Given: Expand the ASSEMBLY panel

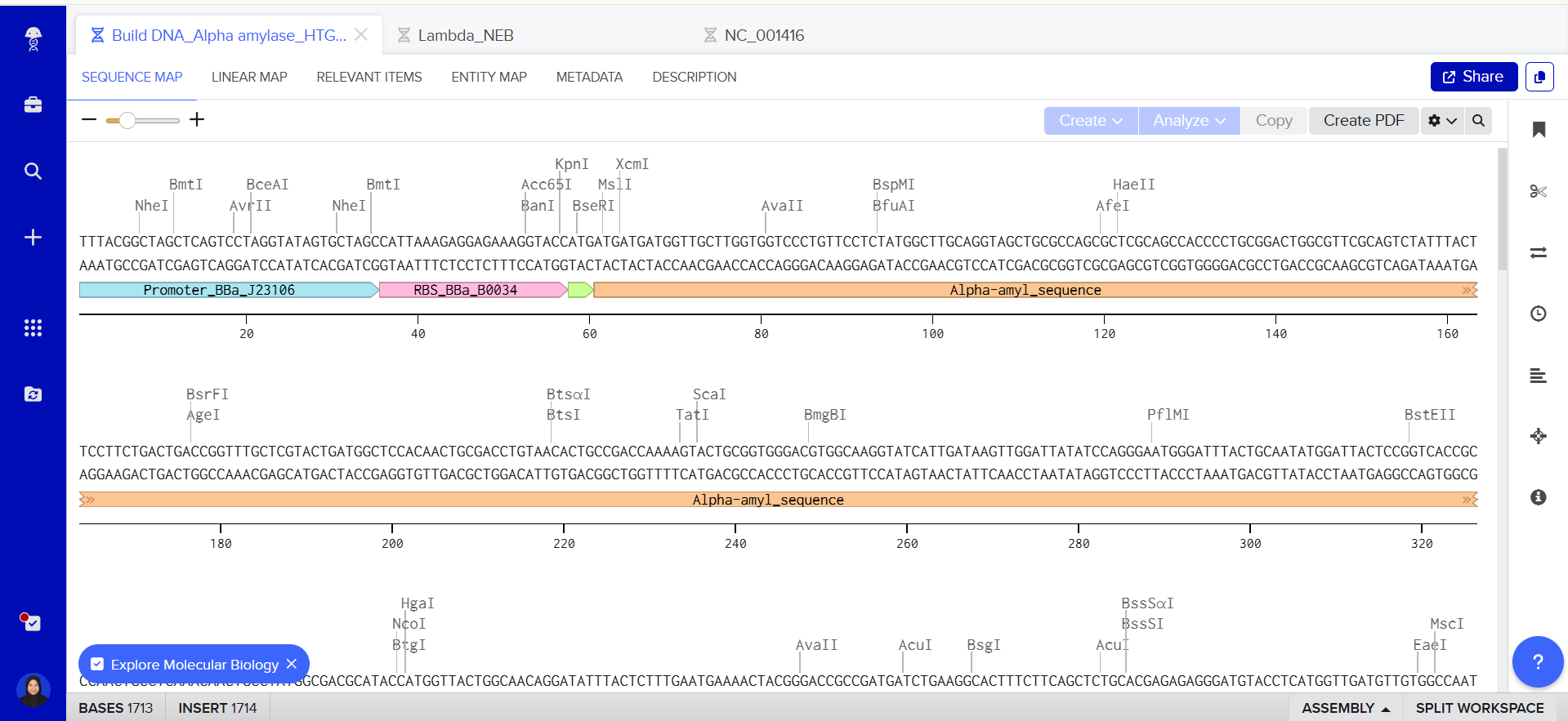Looking at the screenshot, I should coord(1345,708).
